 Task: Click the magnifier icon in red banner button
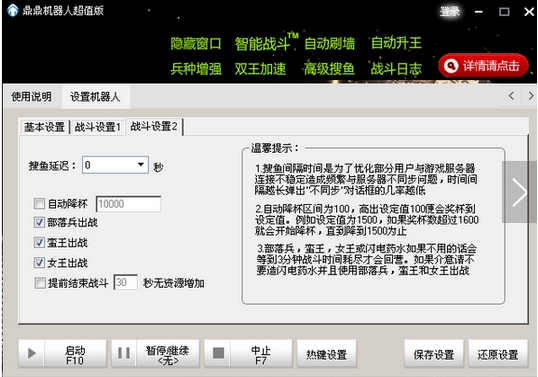click(x=451, y=66)
